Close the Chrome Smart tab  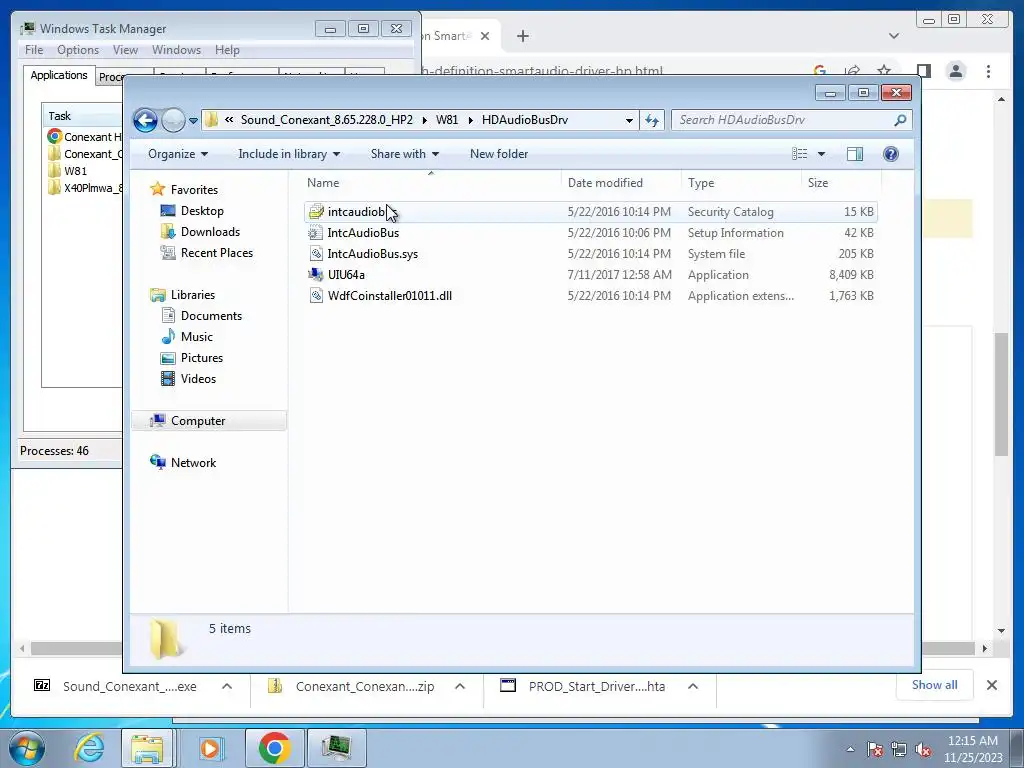point(485,37)
